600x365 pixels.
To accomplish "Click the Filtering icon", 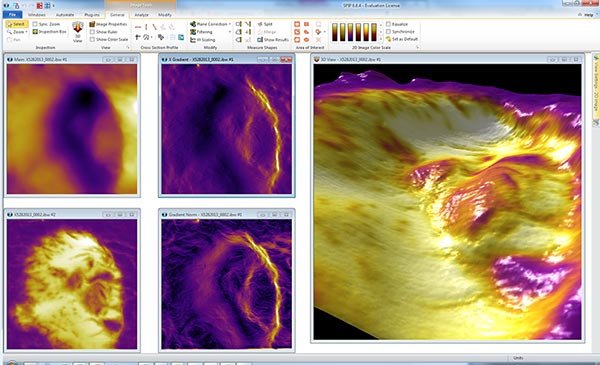I will coord(193,32).
